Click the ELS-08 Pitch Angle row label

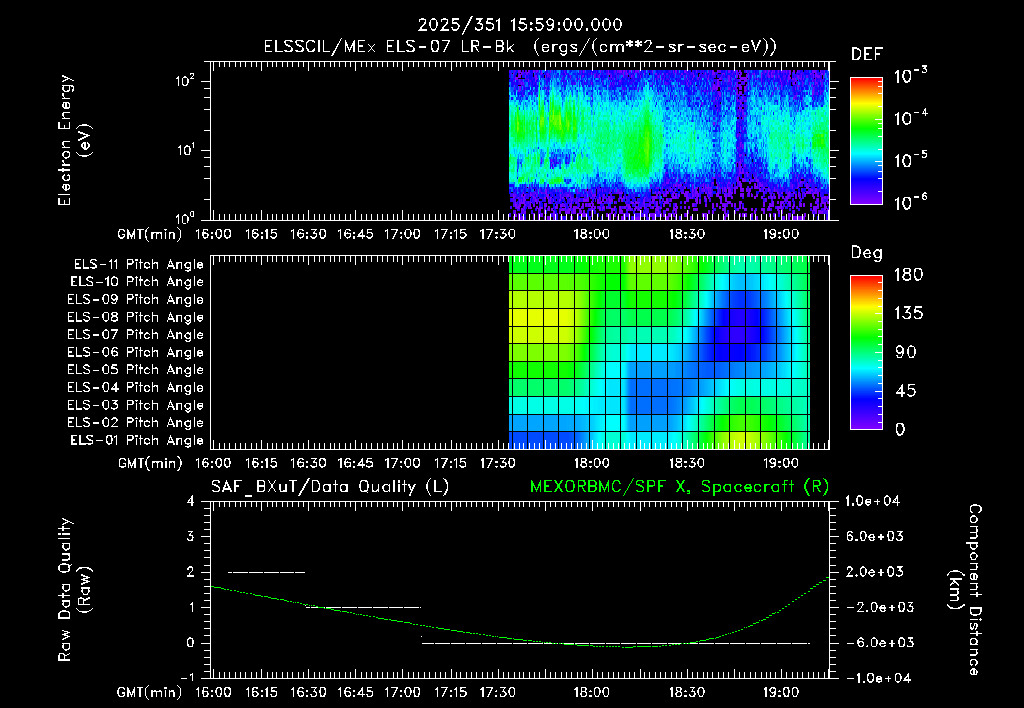pyautogui.click(x=135, y=317)
